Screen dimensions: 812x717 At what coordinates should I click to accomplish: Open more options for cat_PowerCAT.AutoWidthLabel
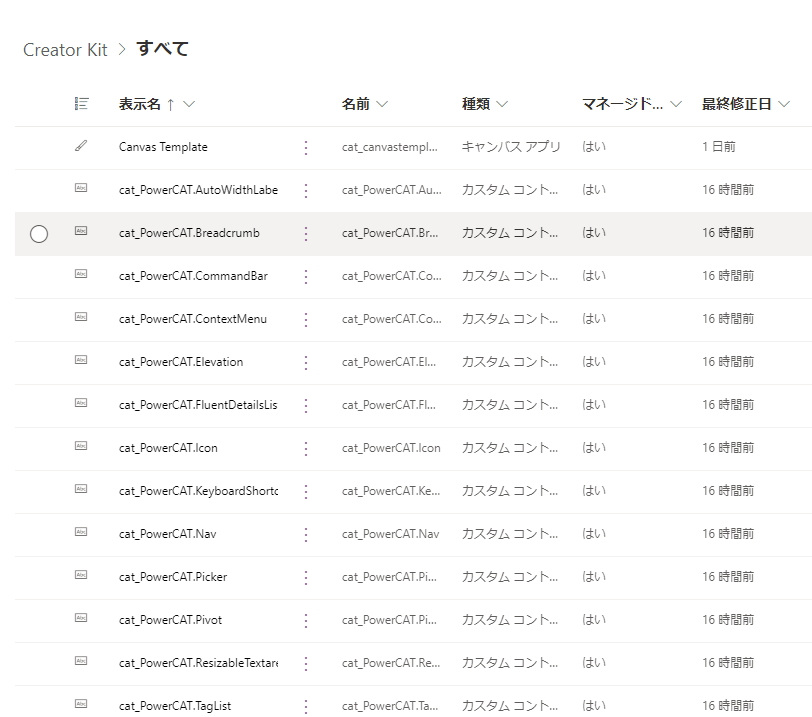click(306, 191)
